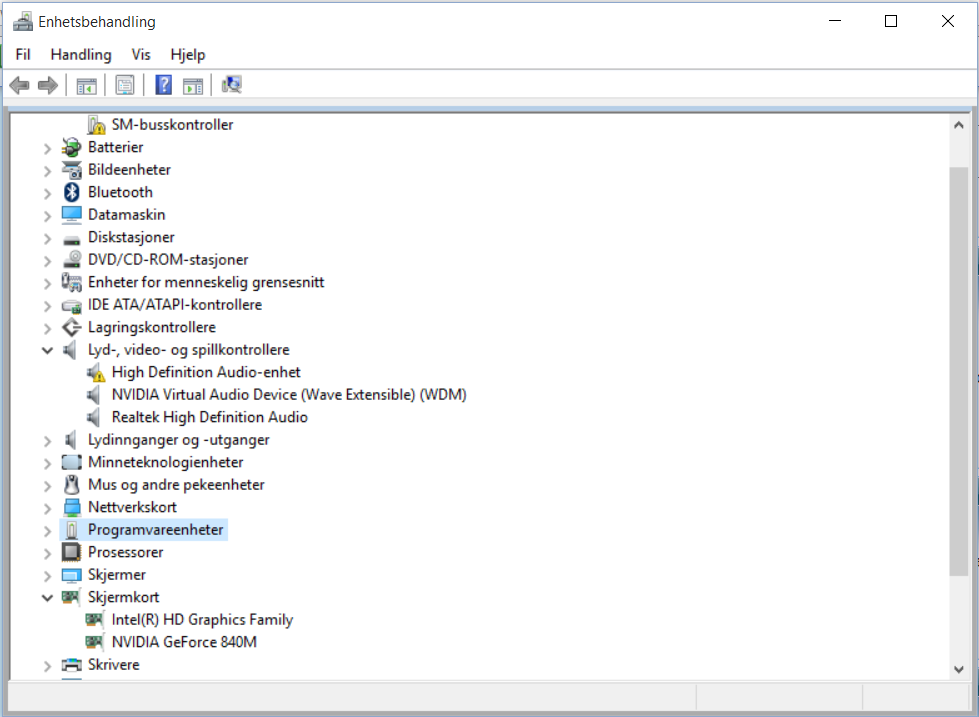Click the show/hide console tree toolbar icon
The image size is (979, 717).
pyautogui.click(x=86, y=85)
